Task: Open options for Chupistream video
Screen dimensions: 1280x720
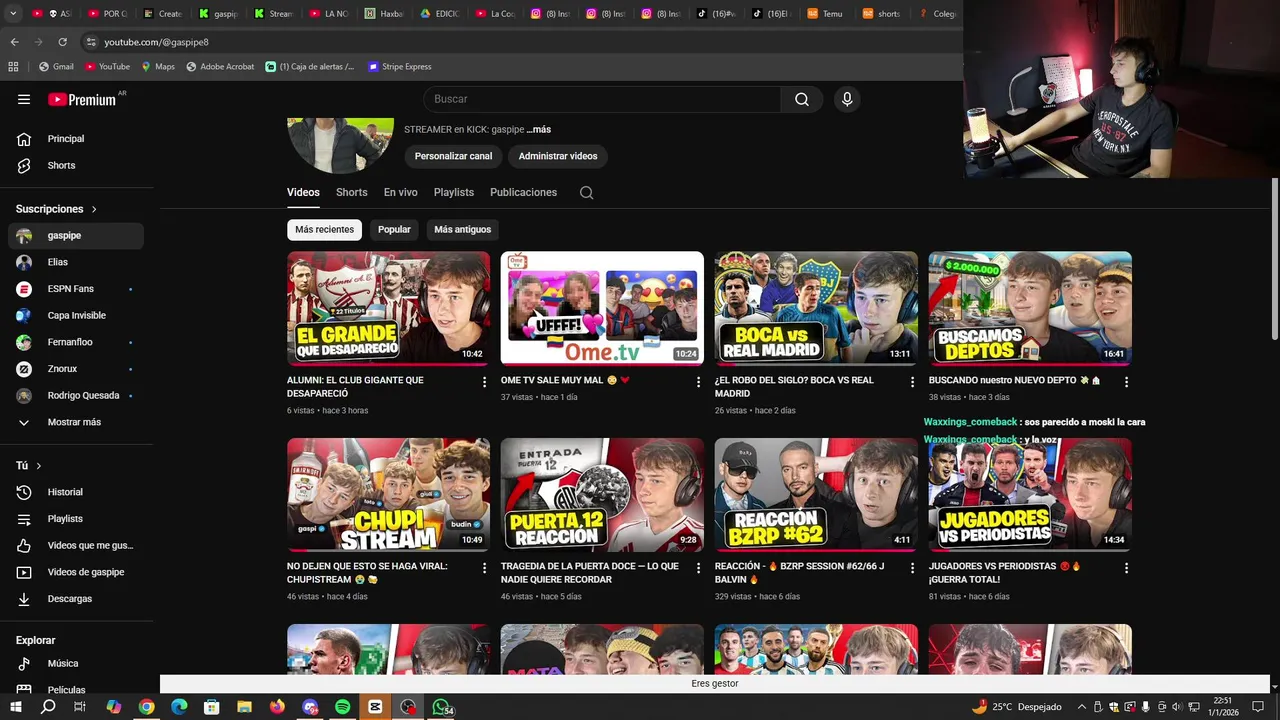Action: 485,568
